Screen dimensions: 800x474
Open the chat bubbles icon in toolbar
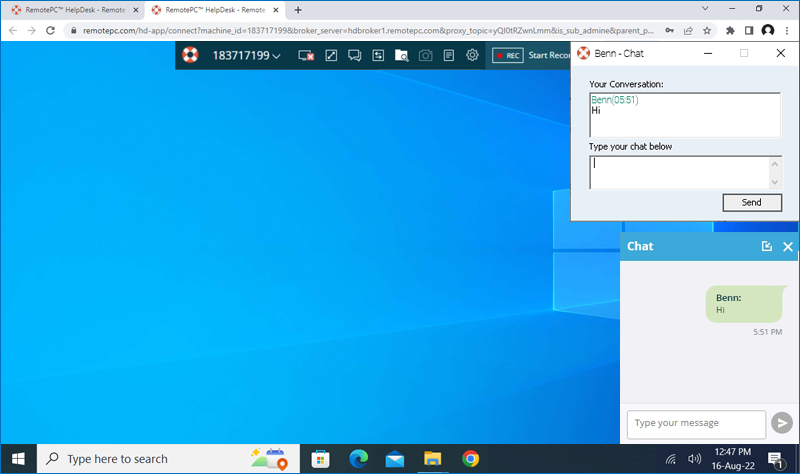click(x=355, y=56)
